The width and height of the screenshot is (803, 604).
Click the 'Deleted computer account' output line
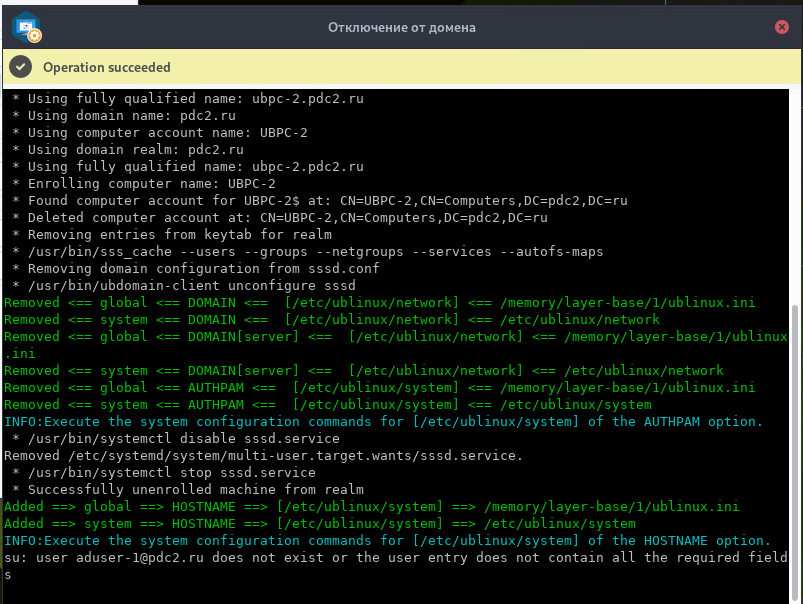pyautogui.click(x=280, y=218)
